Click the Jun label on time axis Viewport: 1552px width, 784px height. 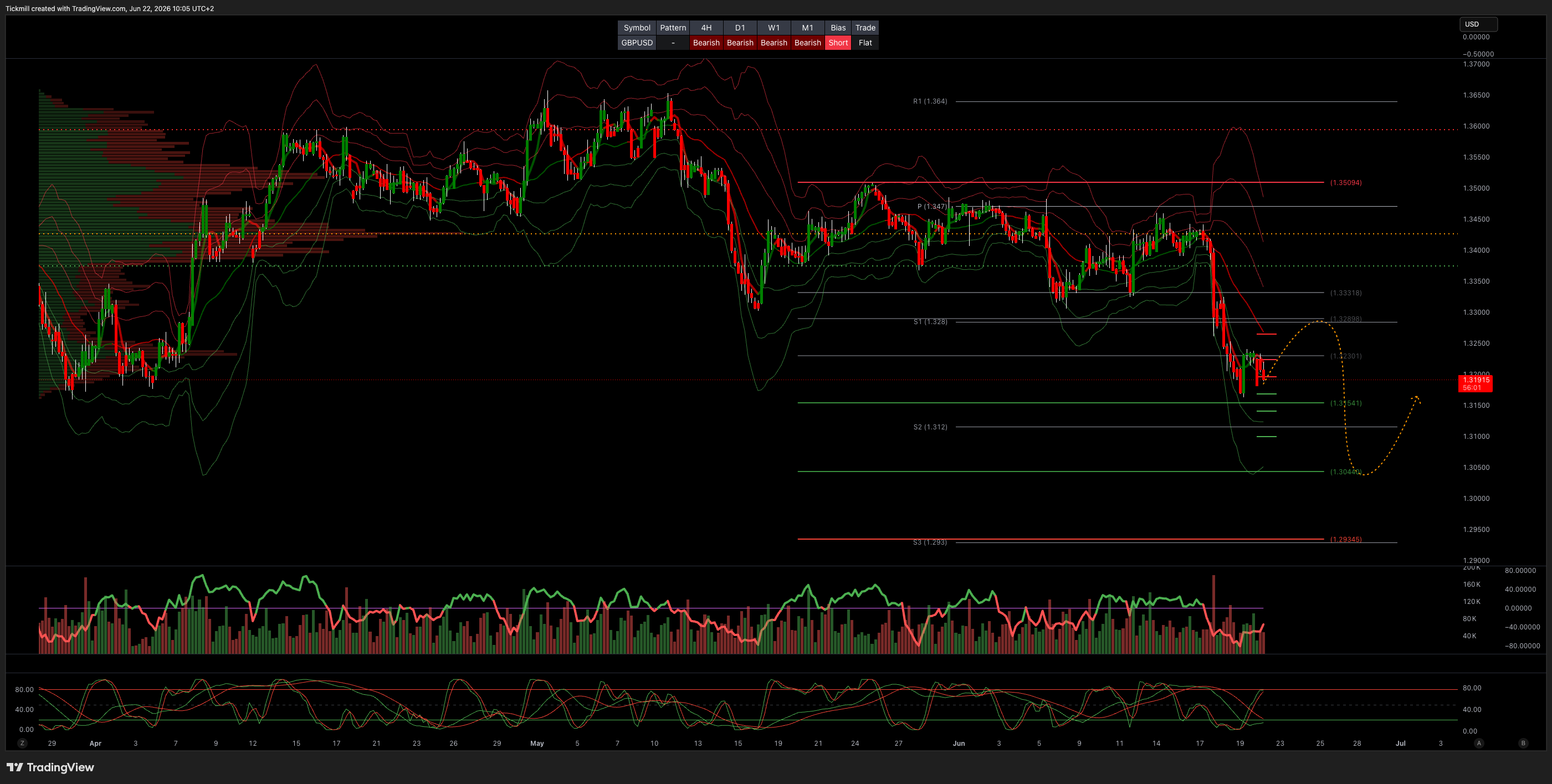point(959,744)
